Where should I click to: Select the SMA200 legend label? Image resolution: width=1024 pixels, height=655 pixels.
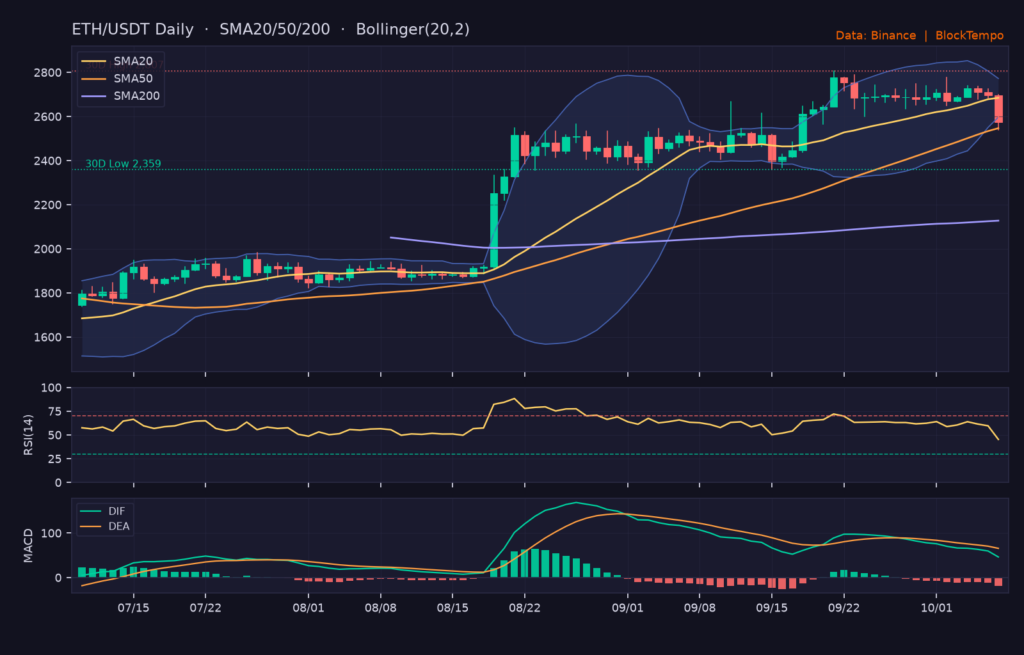[x=136, y=96]
